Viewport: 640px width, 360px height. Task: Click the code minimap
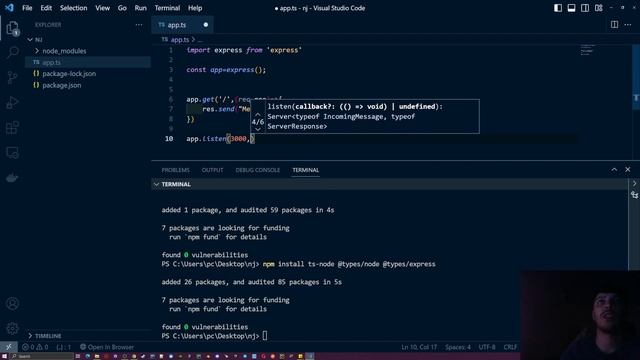pyautogui.click(x=587, y=50)
